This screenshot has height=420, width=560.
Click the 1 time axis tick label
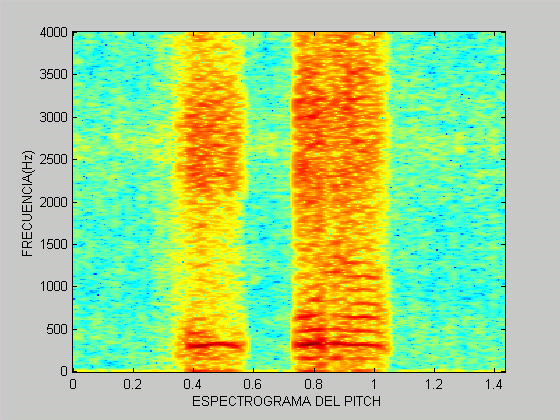(374, 384)
